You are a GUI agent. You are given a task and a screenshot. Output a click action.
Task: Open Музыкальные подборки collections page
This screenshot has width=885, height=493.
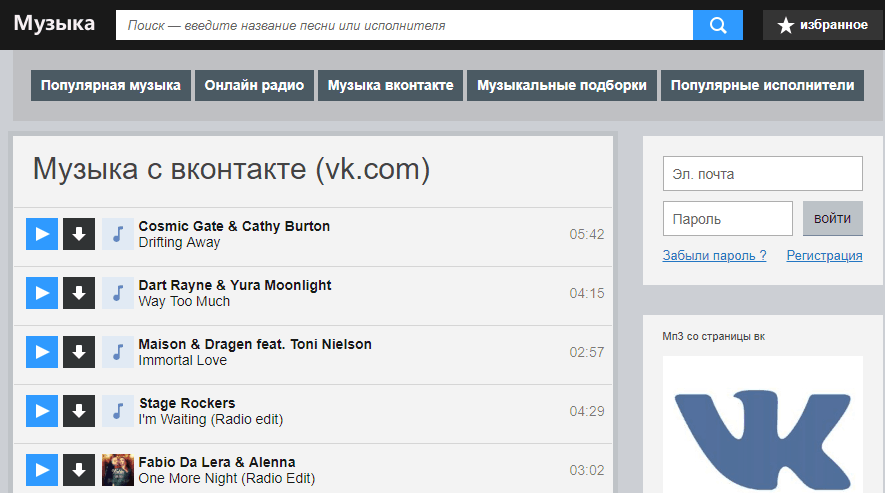coord(562,86)
